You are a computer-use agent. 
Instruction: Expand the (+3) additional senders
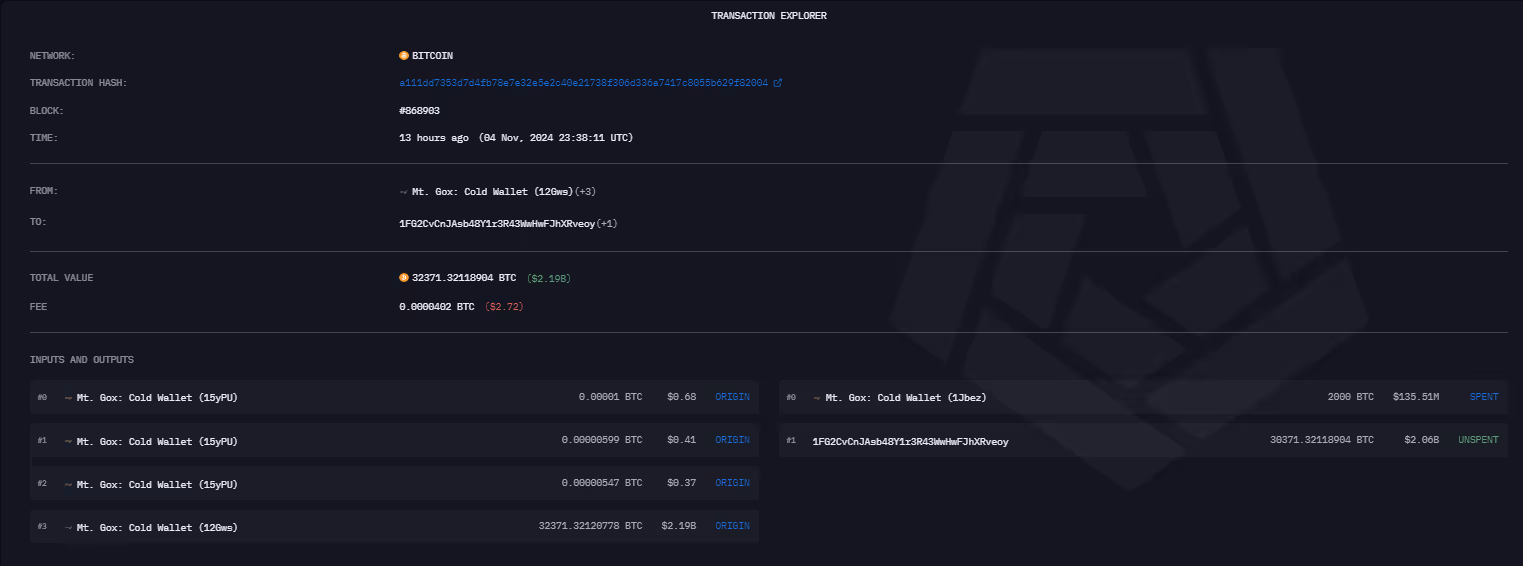click(x=585, y=191)
